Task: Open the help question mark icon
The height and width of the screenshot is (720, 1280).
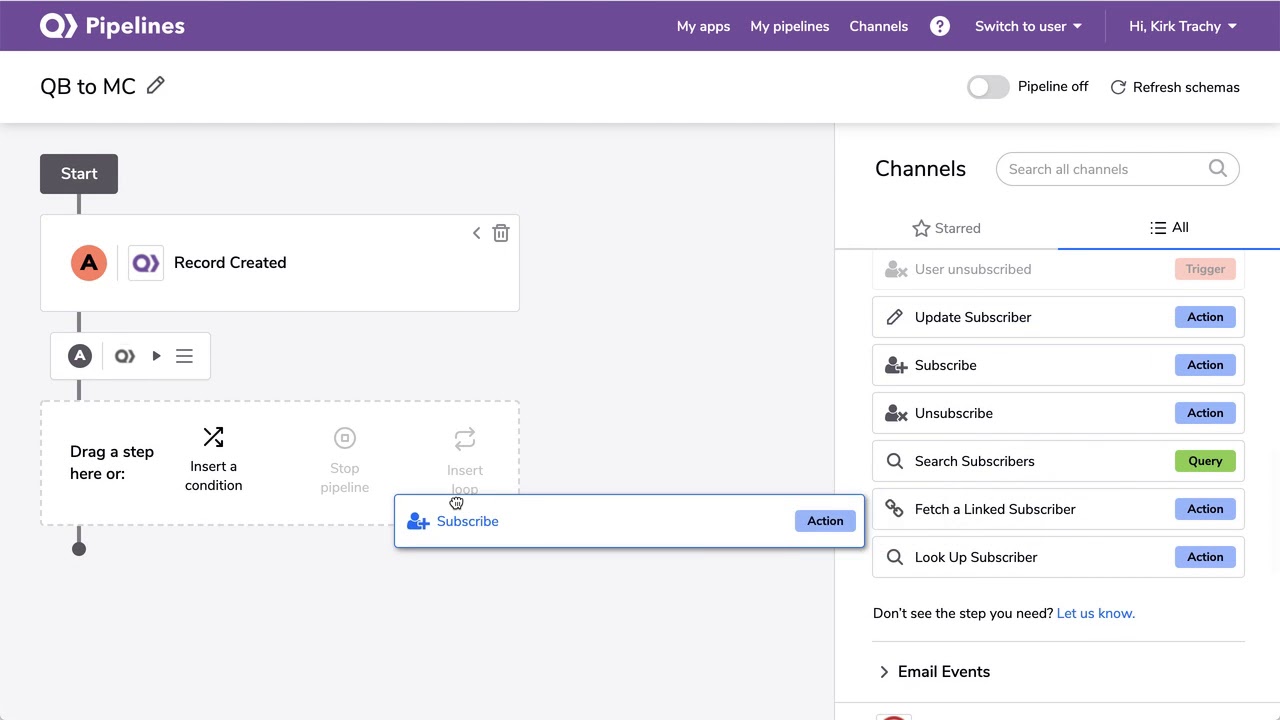Action: [940, 26]
